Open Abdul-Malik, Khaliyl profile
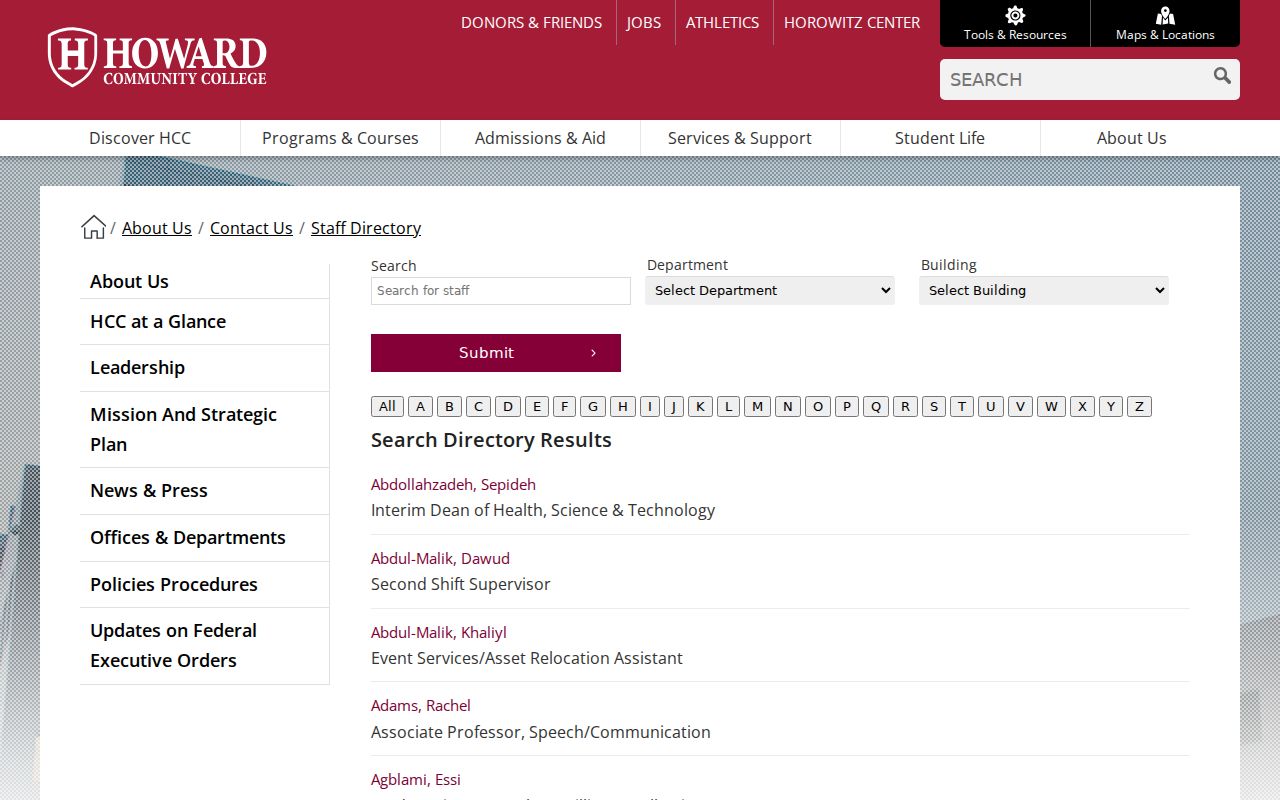The width and height of the screenshot is (1280, 800). coord(439,632)
